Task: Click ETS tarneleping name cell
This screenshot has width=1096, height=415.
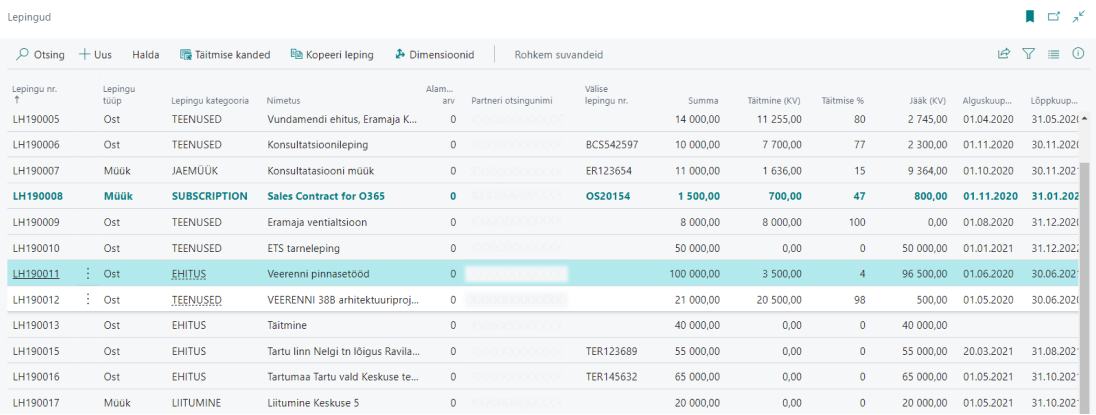Action: tap(302, 247)
